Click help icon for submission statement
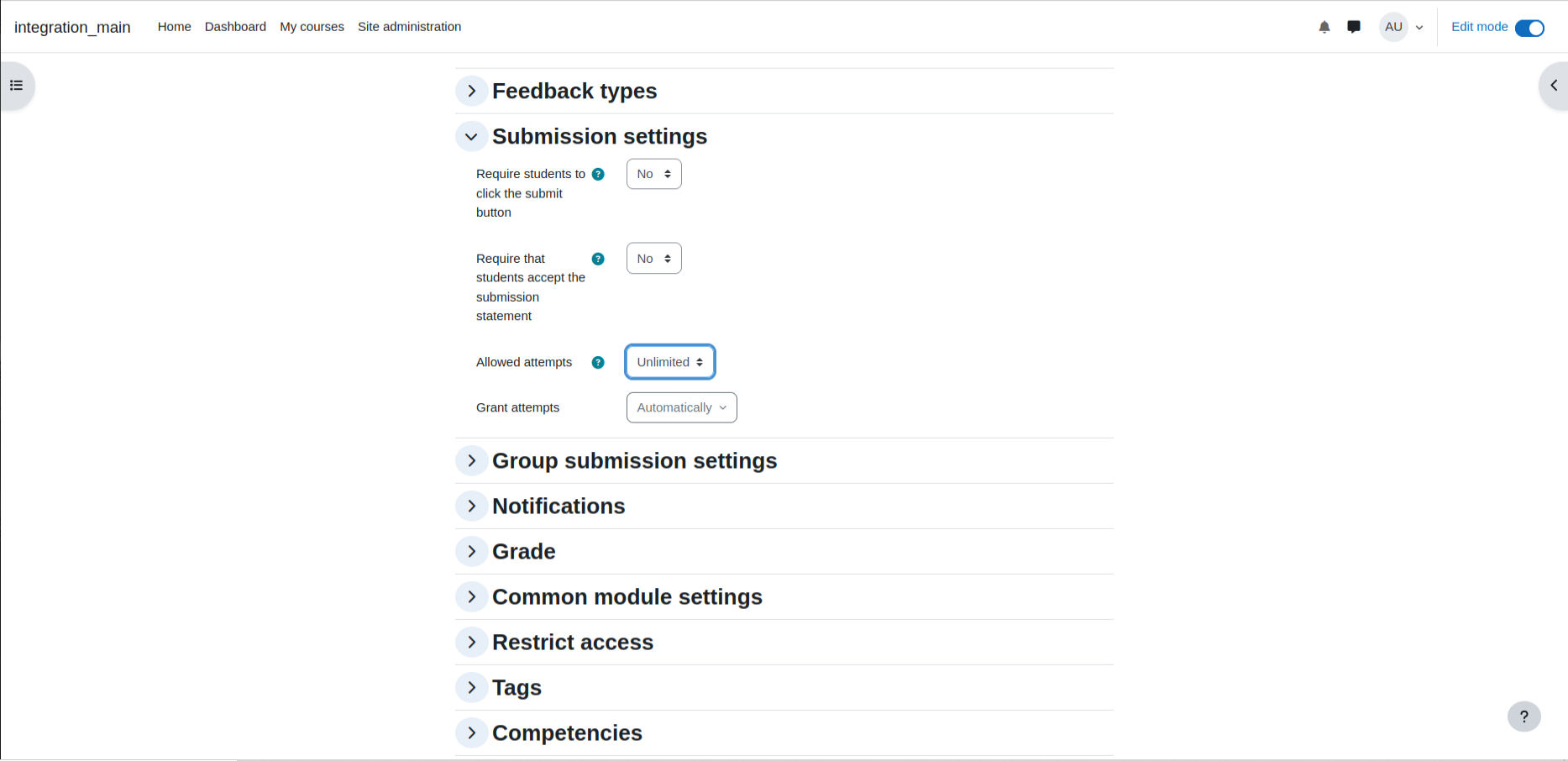The width and height of the screenshot is (1568, 761). (x=598, y=259)
